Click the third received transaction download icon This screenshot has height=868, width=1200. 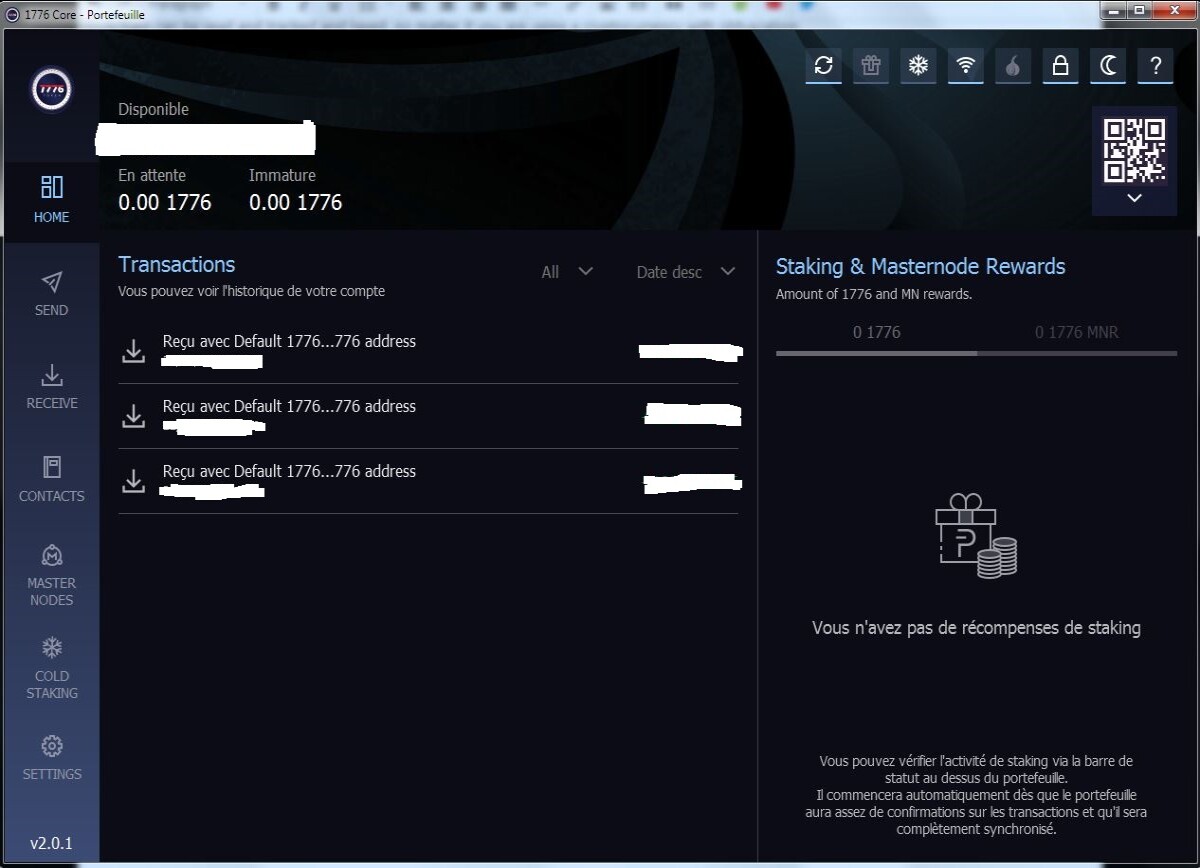tap(133, 481)
